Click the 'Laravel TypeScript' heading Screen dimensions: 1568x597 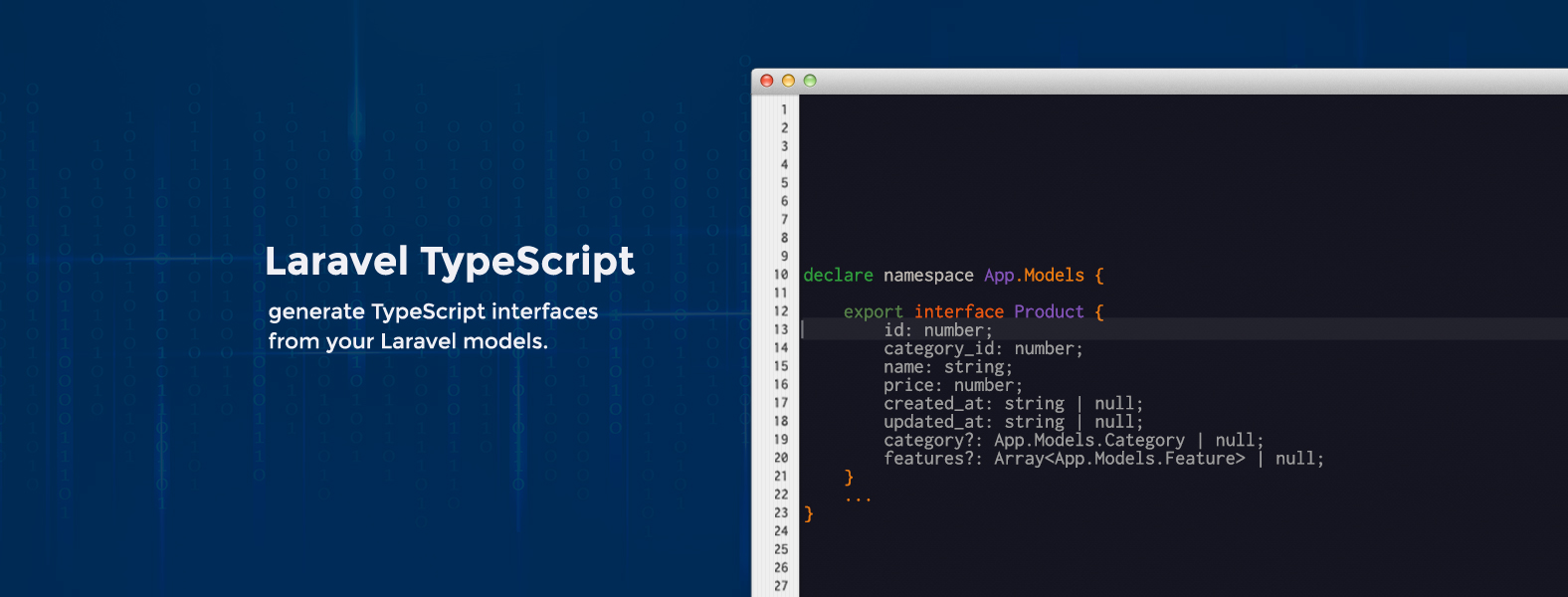point(450,262)
